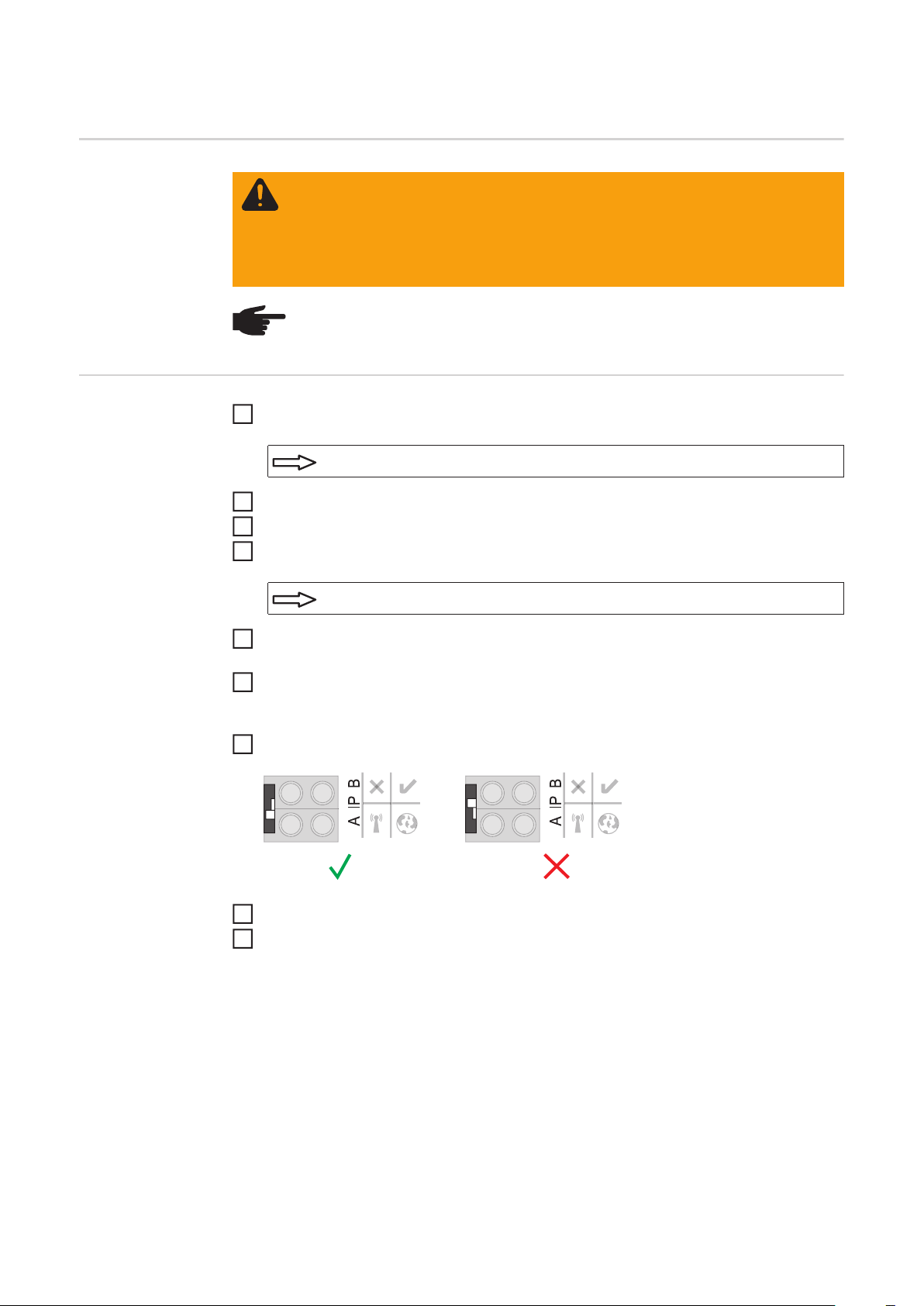Click the red X under the right diagram
This screenshot has width=924, height=1306.
[557, 866]
